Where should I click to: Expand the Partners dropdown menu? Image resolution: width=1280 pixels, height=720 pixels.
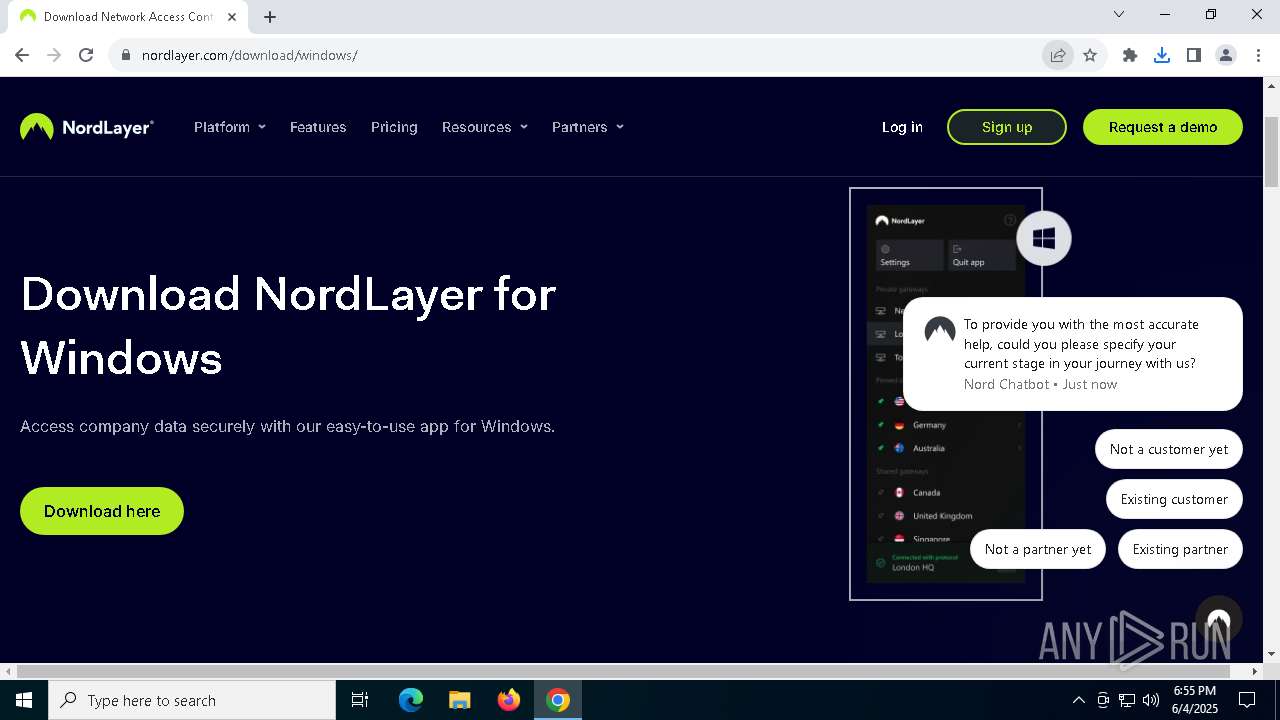[x=588, y=127]
